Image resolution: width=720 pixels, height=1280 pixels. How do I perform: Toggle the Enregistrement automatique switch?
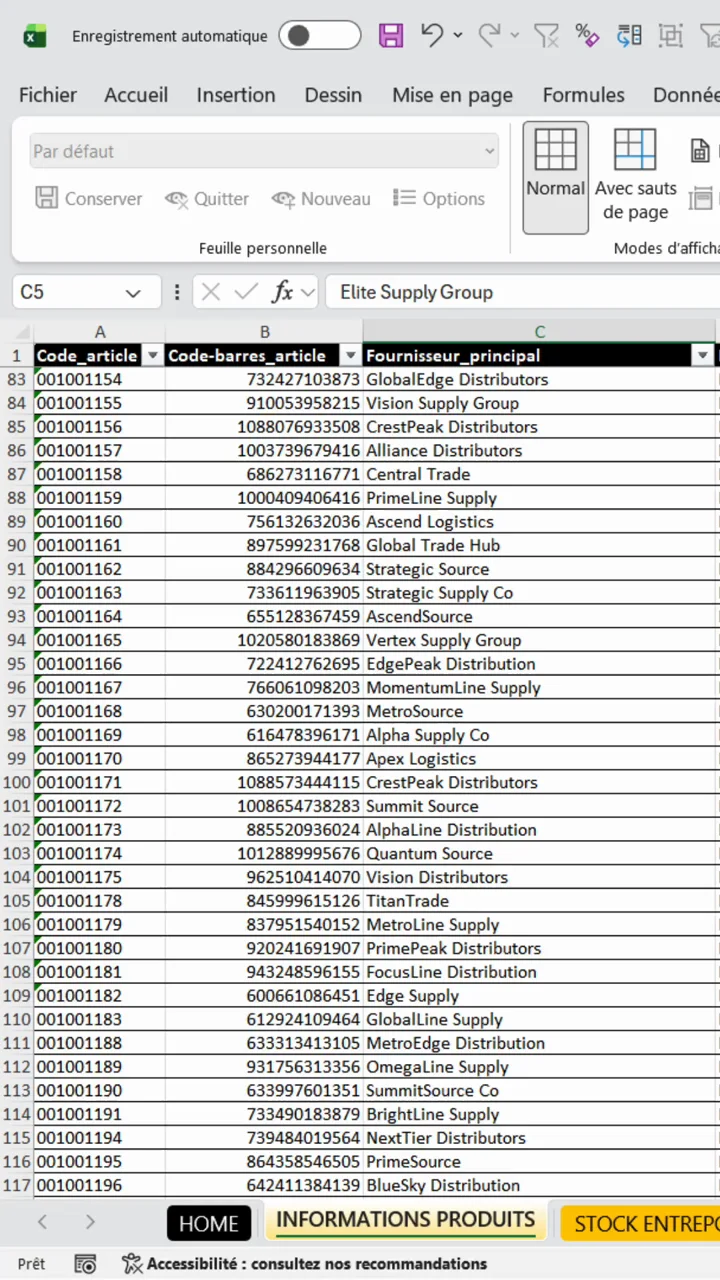(319, 36)
